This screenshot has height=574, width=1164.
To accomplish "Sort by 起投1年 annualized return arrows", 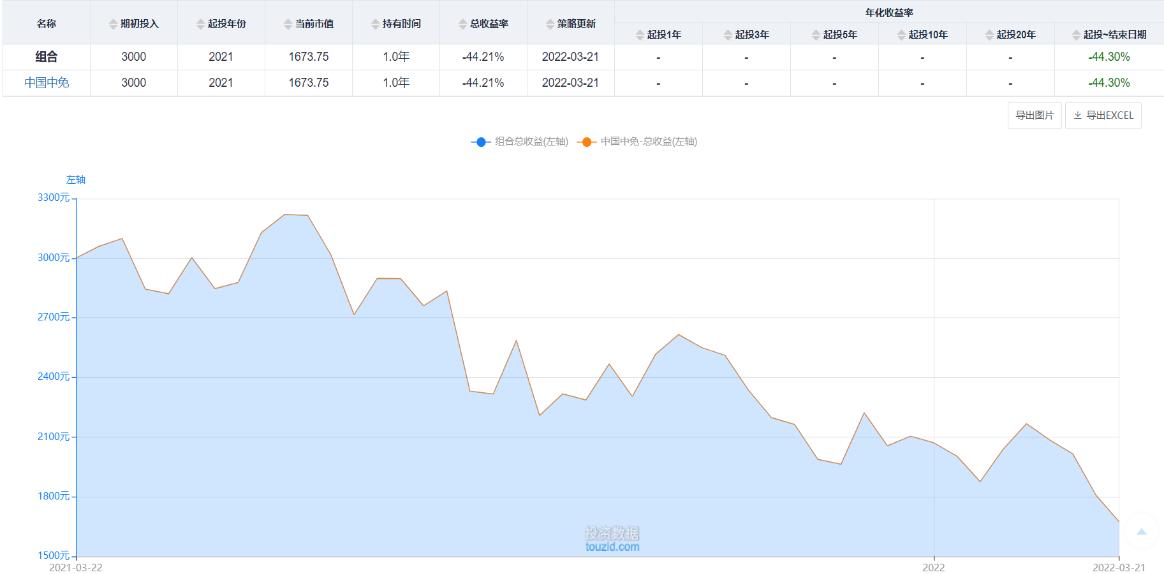I will click(640, 35).
